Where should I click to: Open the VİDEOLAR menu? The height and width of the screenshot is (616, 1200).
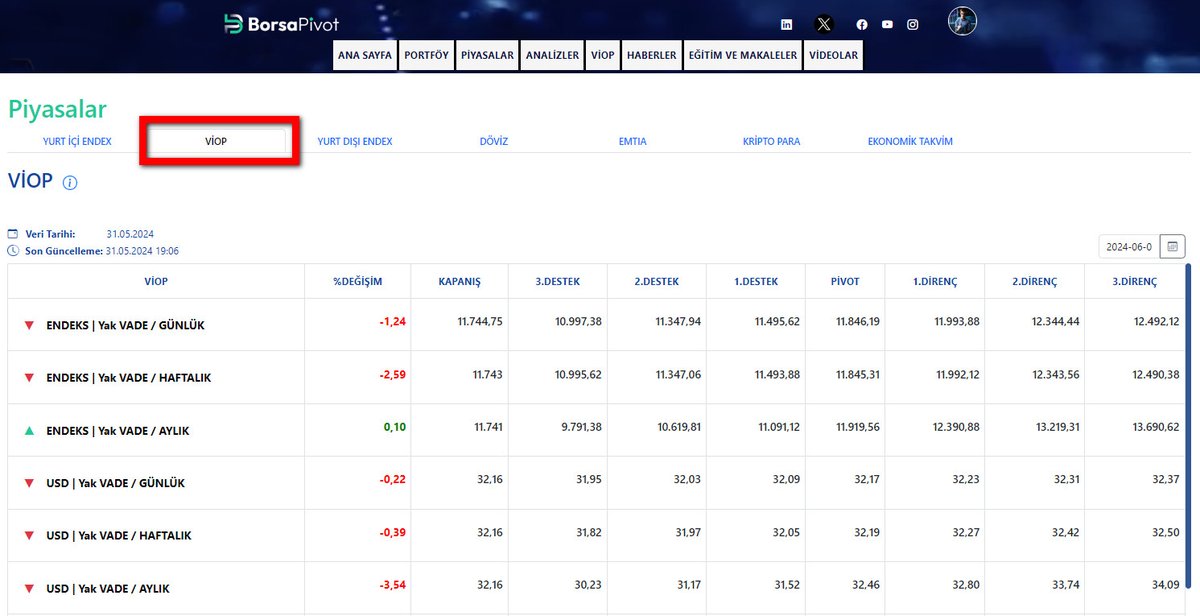(x=833, y=56)
